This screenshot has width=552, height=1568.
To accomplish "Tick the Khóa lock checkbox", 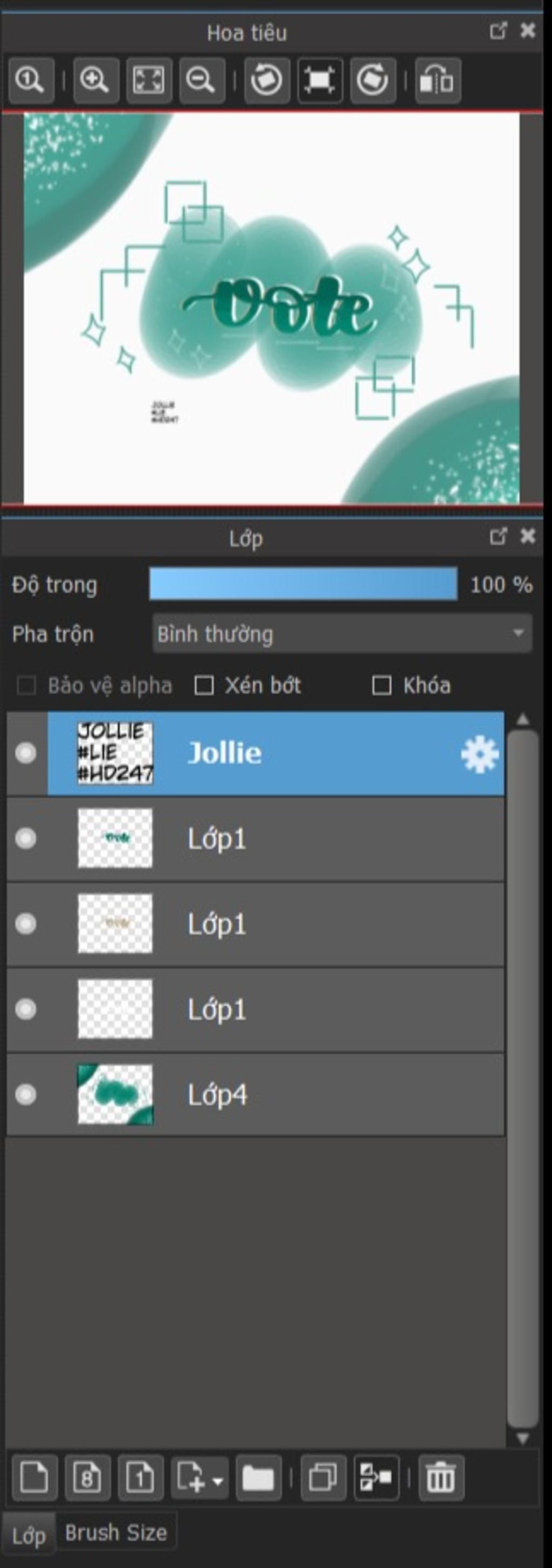I will pos(382,685).
